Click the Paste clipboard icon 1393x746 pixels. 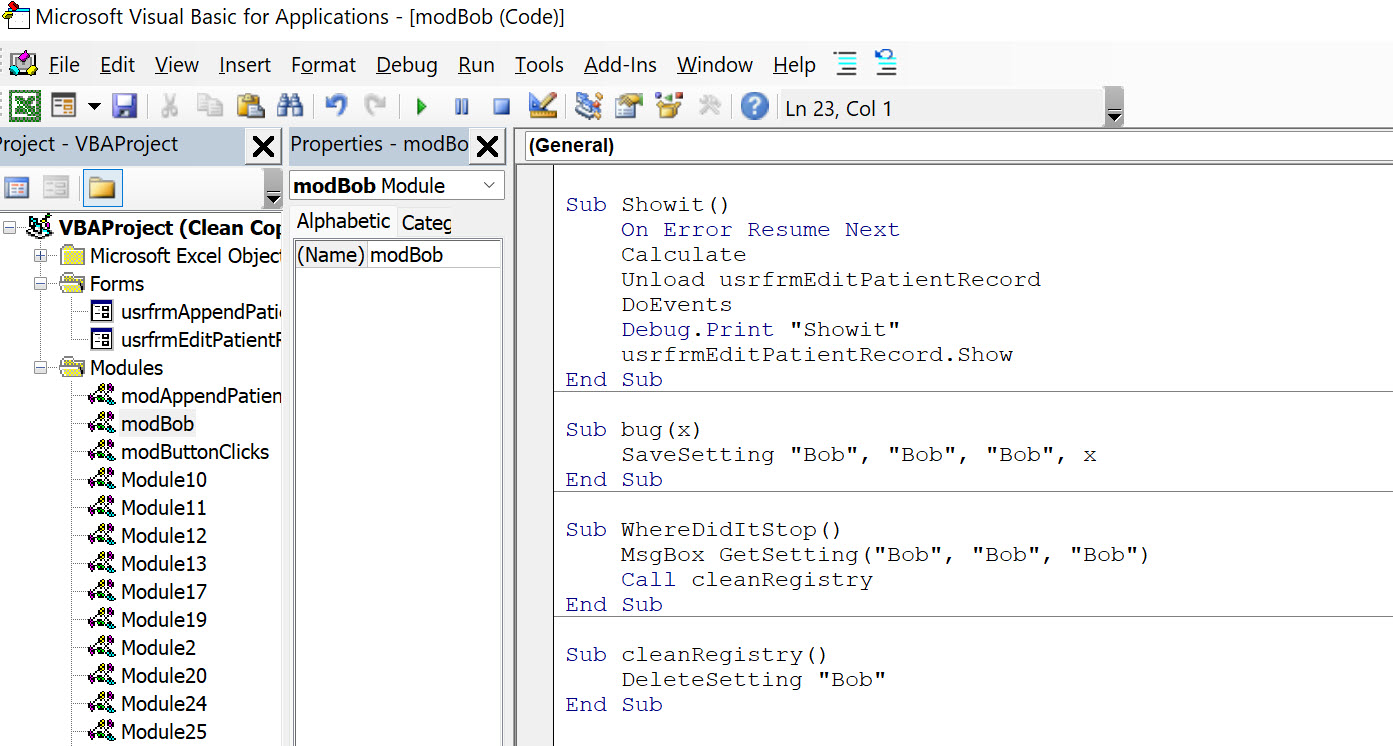click(250, 106)
